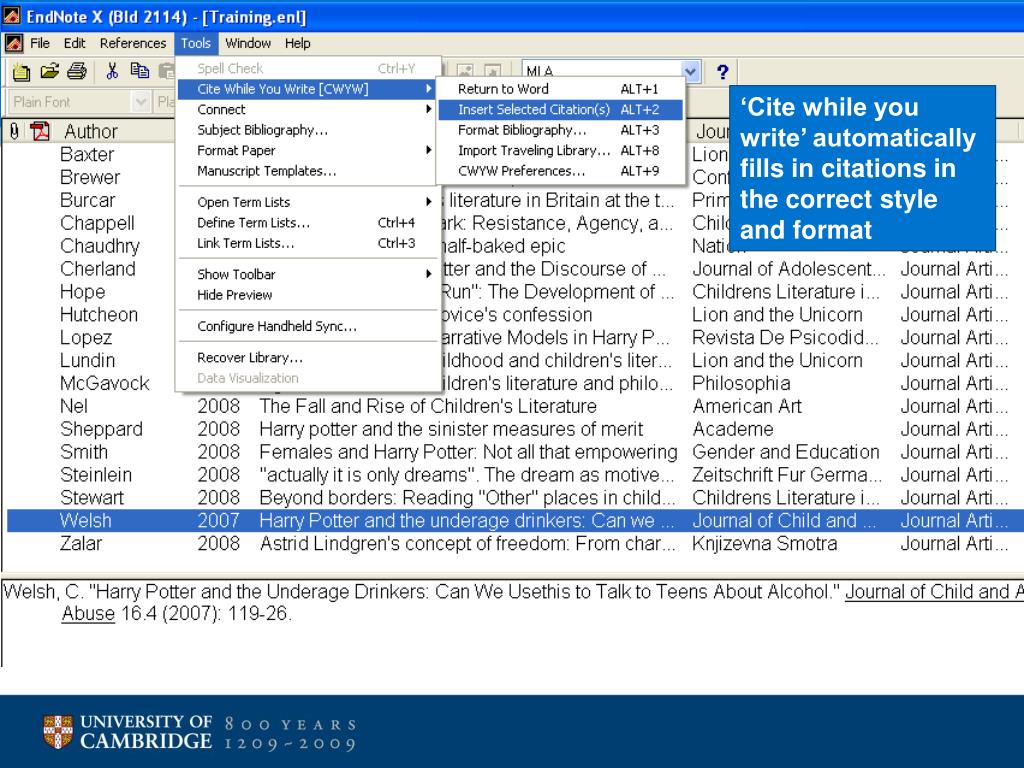Close the open Tools menu
1024x768 pixels.
coord(196,43)
